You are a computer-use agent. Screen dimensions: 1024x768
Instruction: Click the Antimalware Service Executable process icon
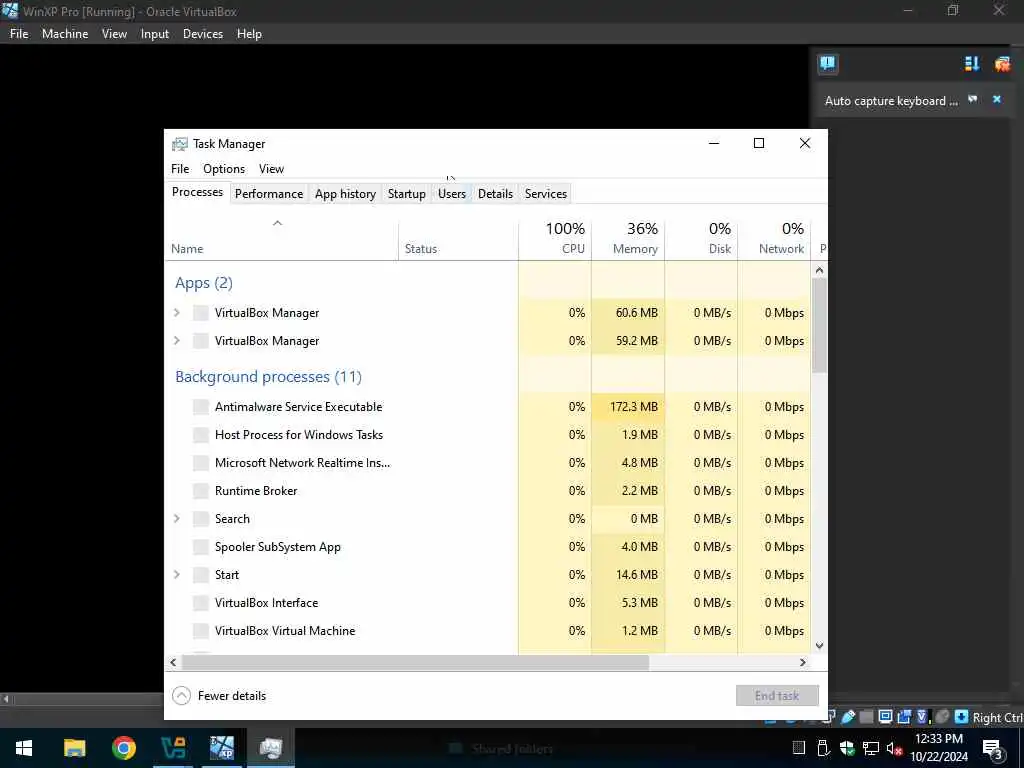click(x=200, y=407)
